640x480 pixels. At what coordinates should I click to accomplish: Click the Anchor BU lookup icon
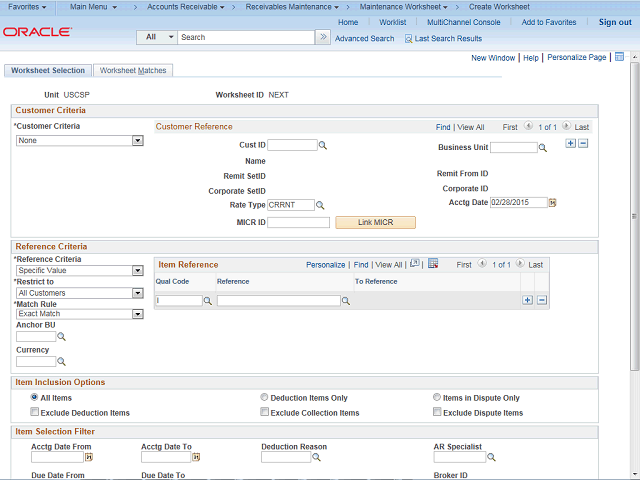[61, 337]
